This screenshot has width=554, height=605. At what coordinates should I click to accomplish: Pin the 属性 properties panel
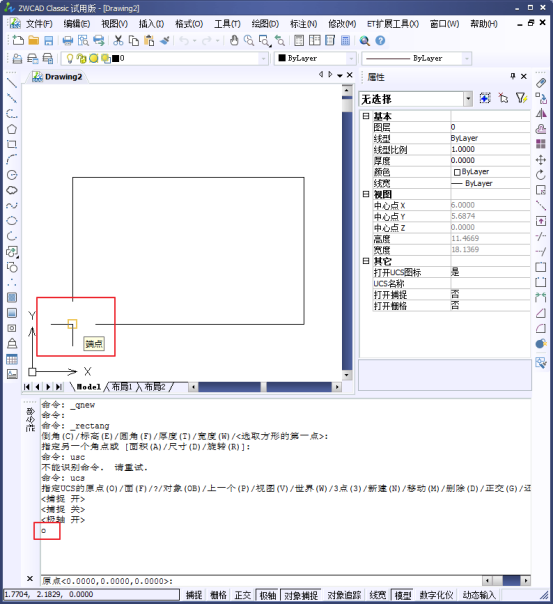click(x=513, y=76)
